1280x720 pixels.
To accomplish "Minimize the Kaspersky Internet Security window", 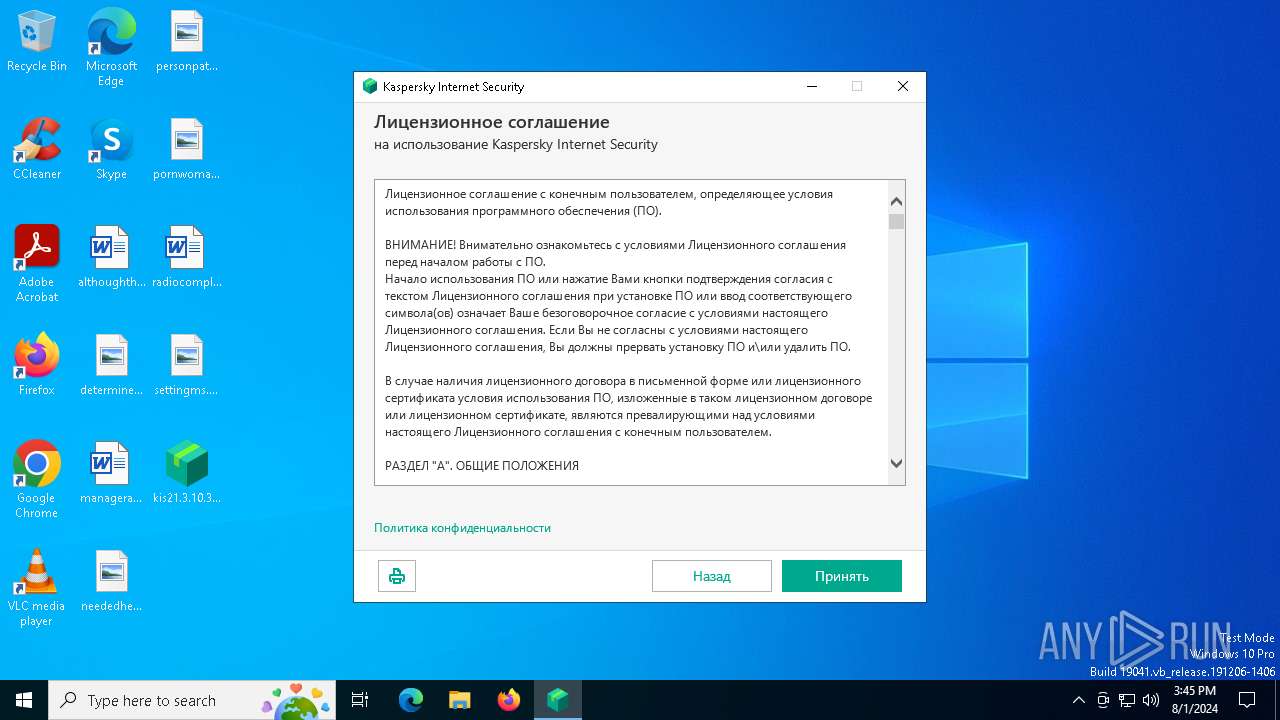I will tap(811, 87).
